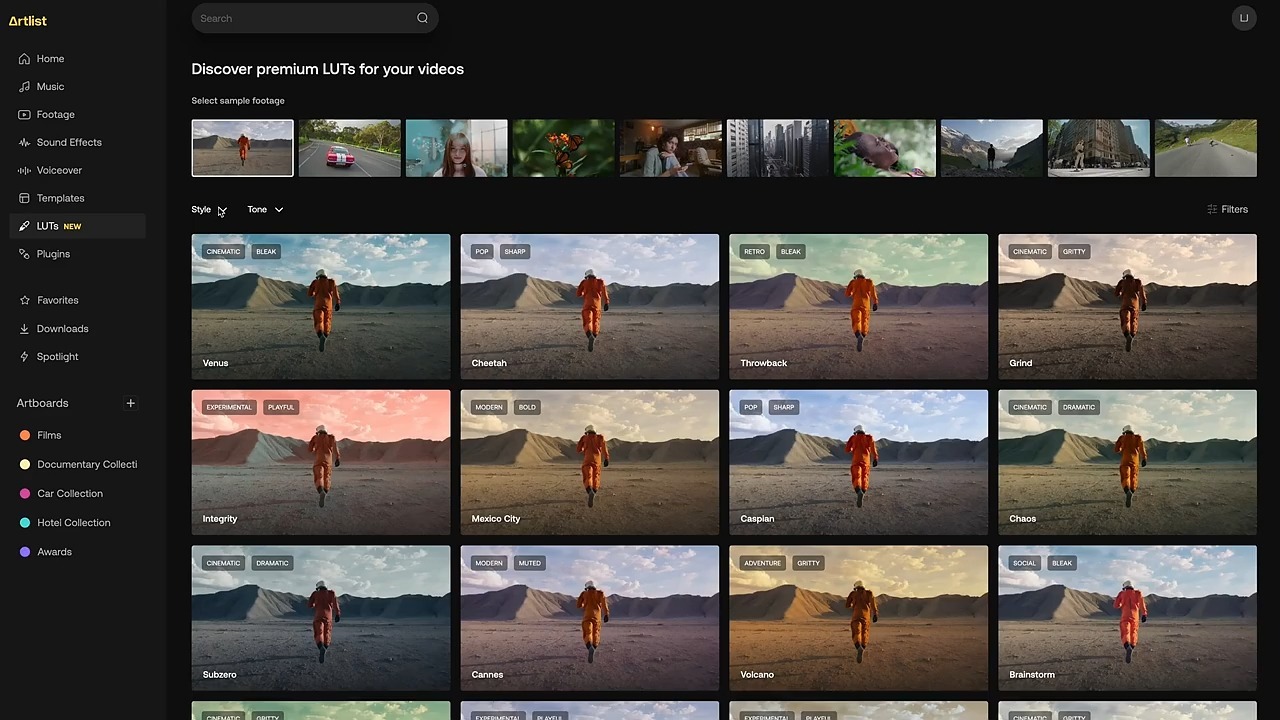The image size is (1280, 720).
Task: Click the Plugins icon in the sidebar
Action: click(24, 254)
